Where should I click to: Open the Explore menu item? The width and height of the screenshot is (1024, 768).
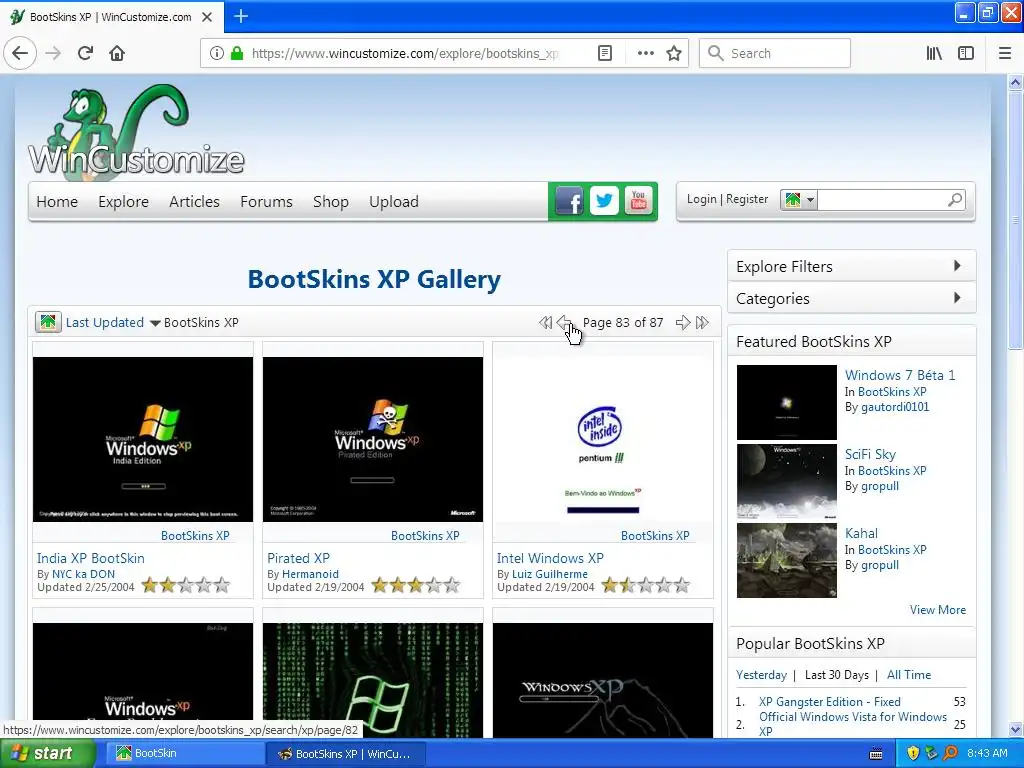pyautogui.click(x=123, y=202)
